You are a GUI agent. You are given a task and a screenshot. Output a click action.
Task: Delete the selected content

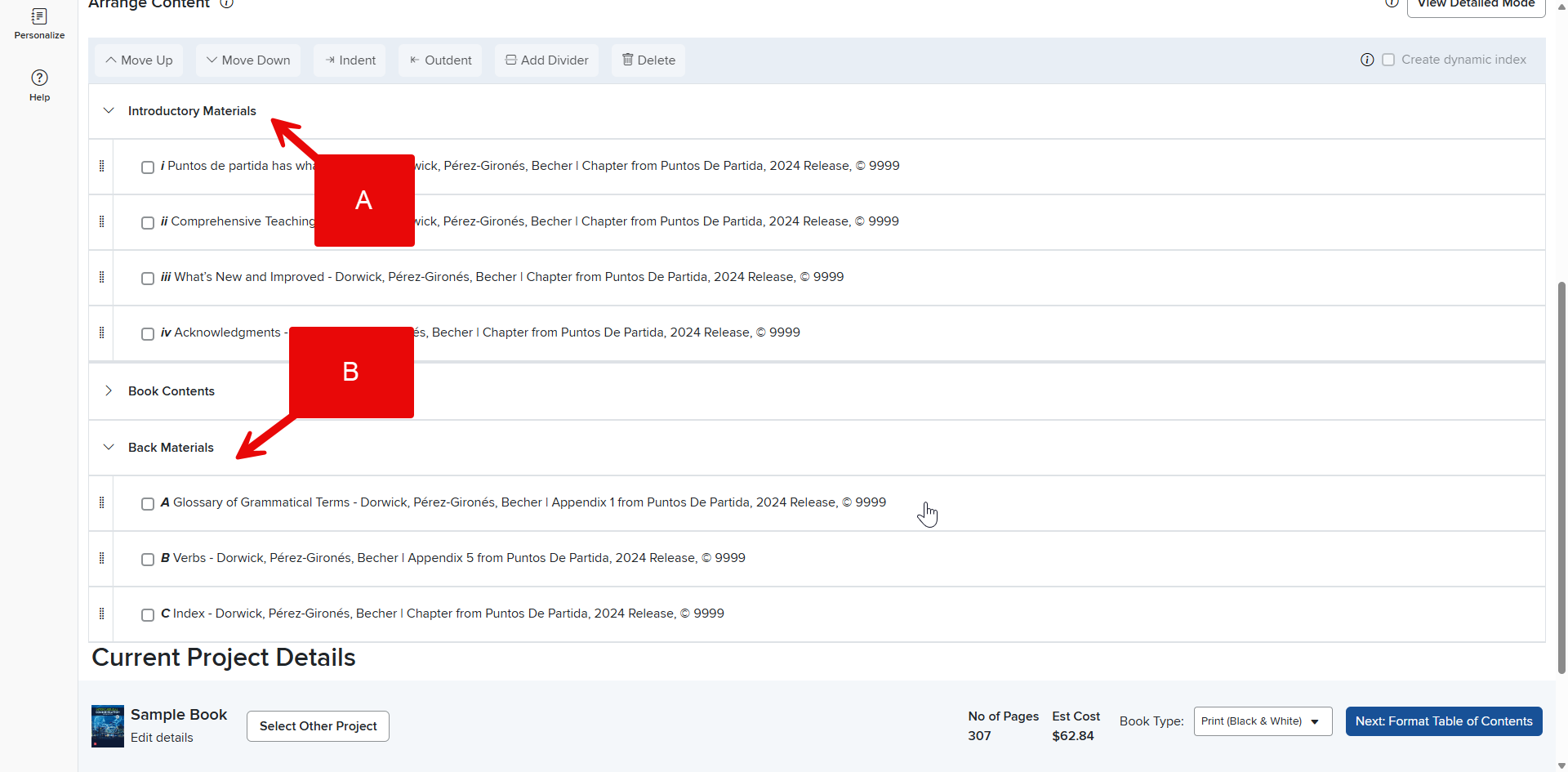pyautogui.click(x=648, y=60)
